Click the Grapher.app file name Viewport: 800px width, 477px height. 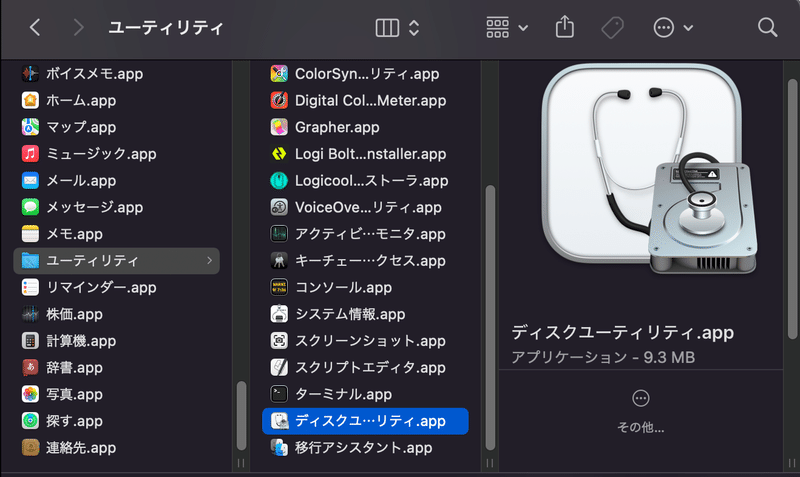coord(337,127)
